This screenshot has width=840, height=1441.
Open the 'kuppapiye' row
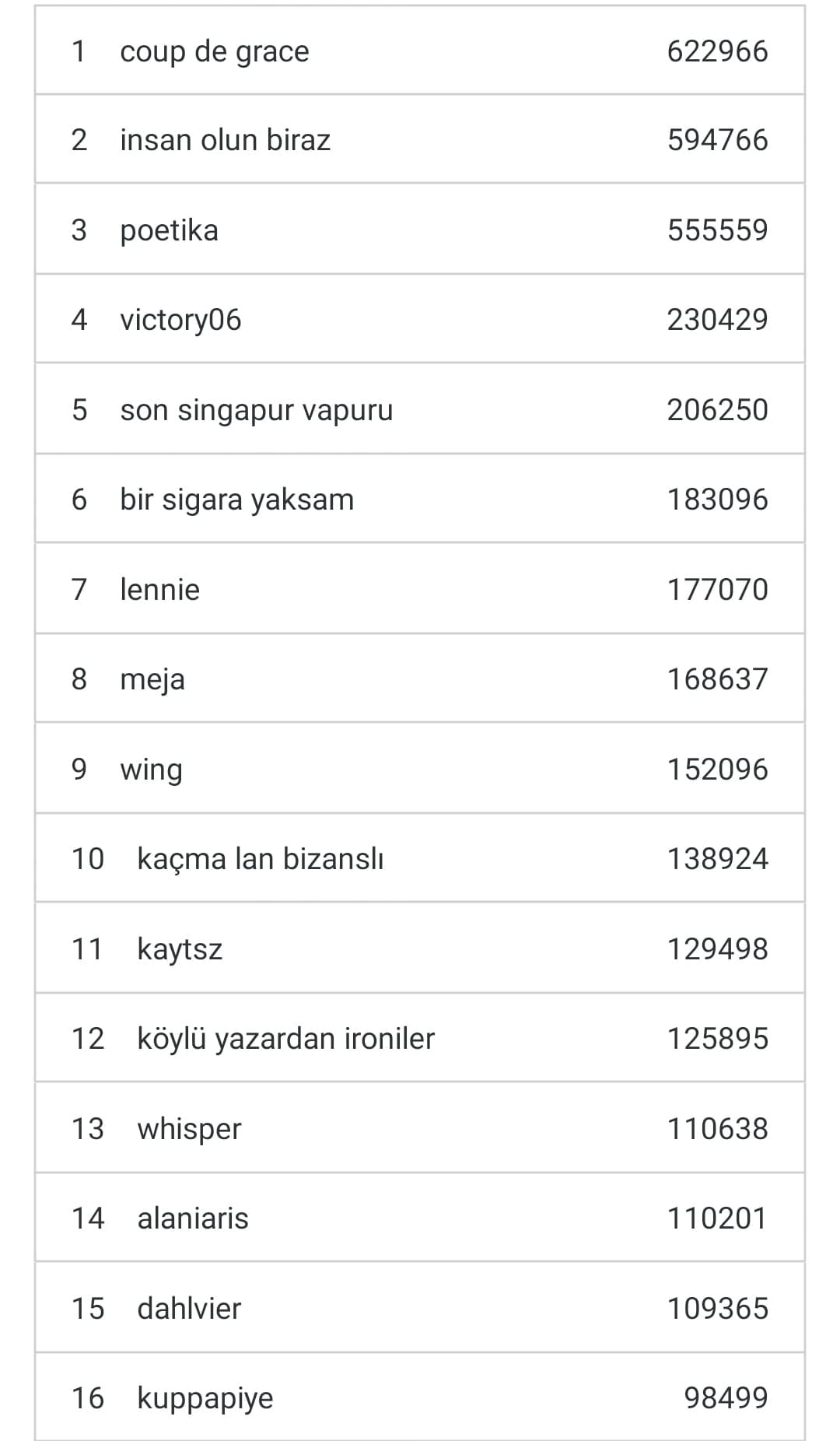point(205,1398)
